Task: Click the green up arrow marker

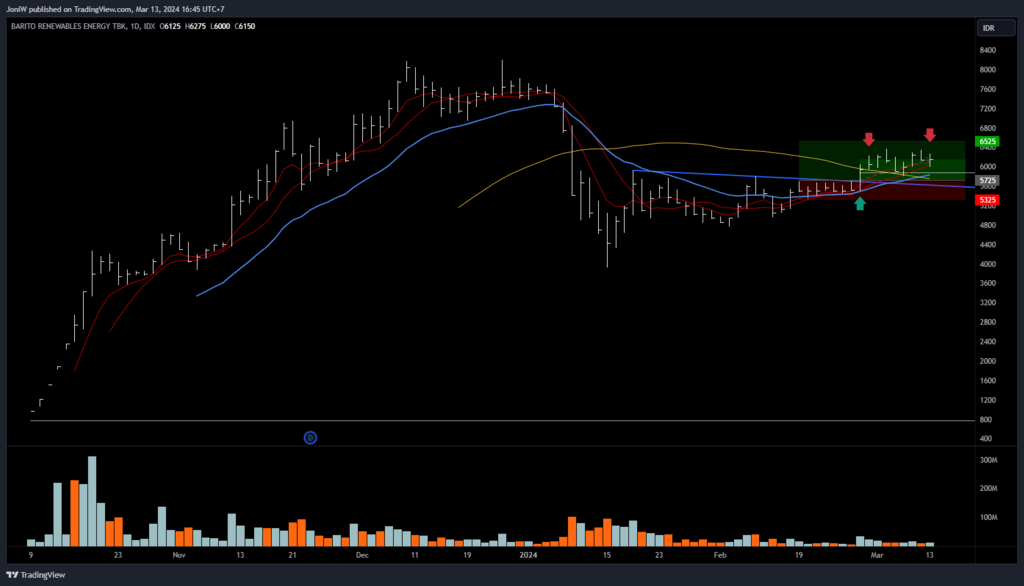Action: pos(860,204)
